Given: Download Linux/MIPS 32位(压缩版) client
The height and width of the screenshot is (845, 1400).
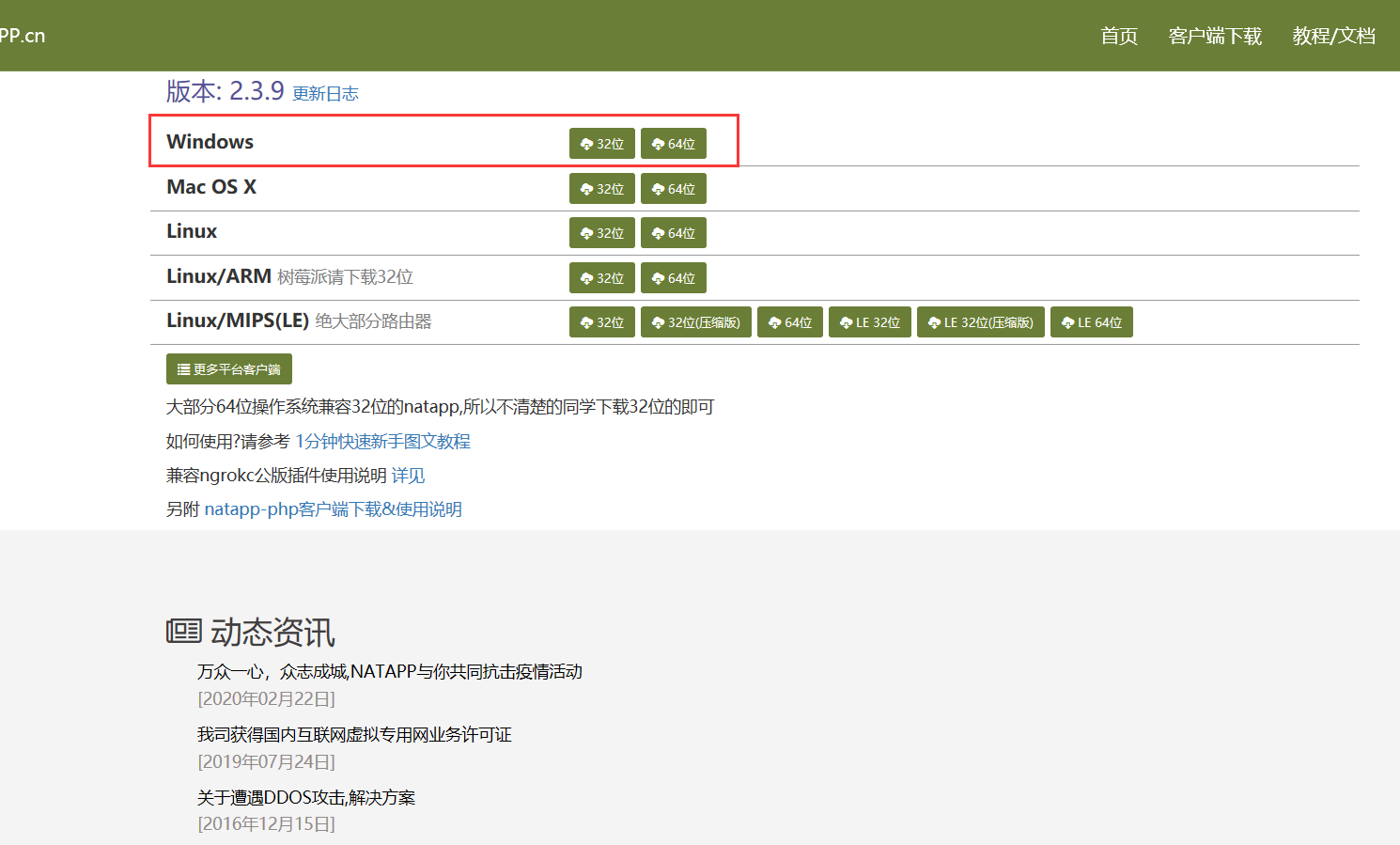Looking at the screenshot, I should tap(695, 321).
